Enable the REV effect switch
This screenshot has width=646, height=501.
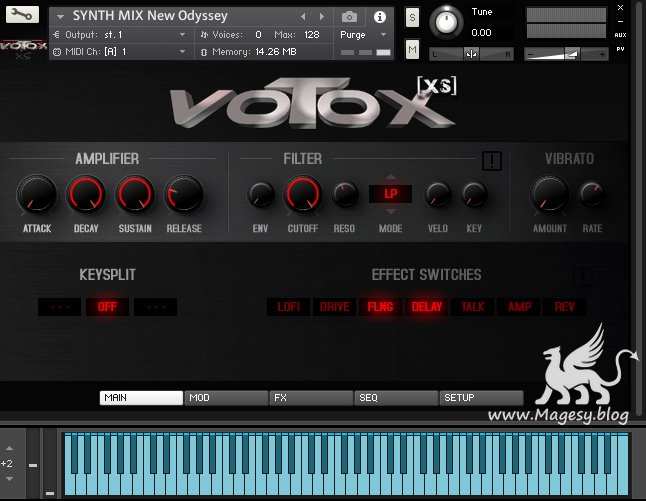[x=564, y=307]
